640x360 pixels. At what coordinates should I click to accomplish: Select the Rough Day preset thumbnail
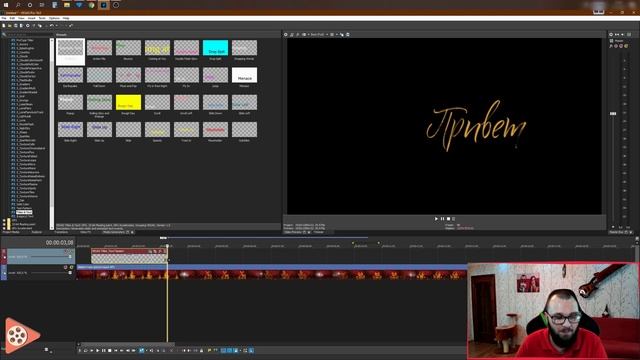click(128, 102)
